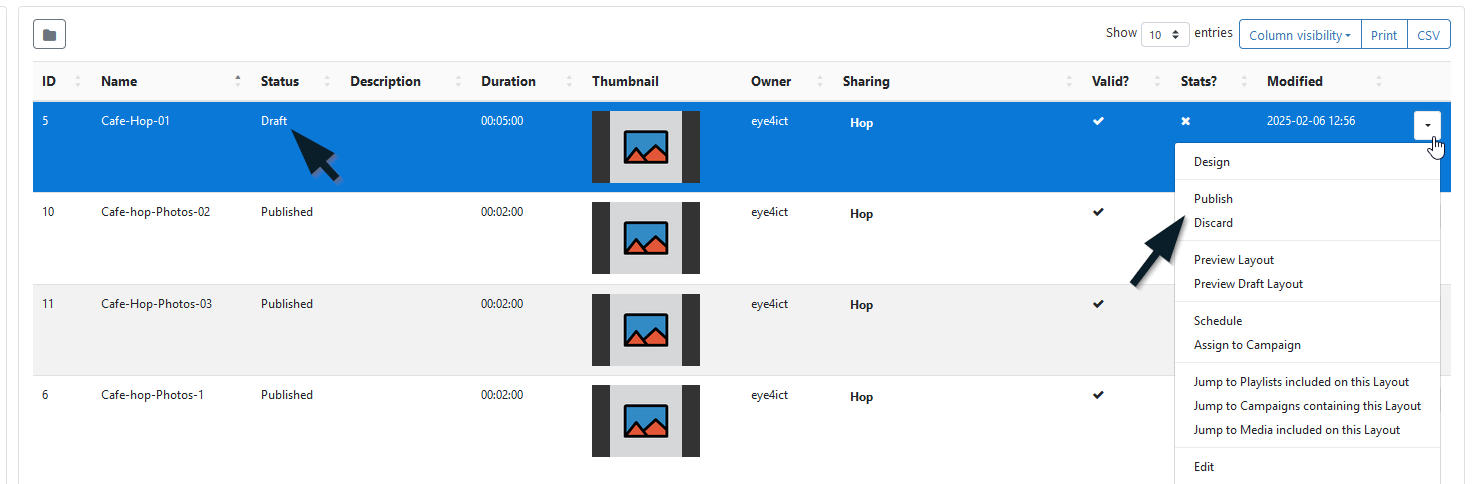Sort by Status column header
1479x484 pixels.
(x=297, y=81)
